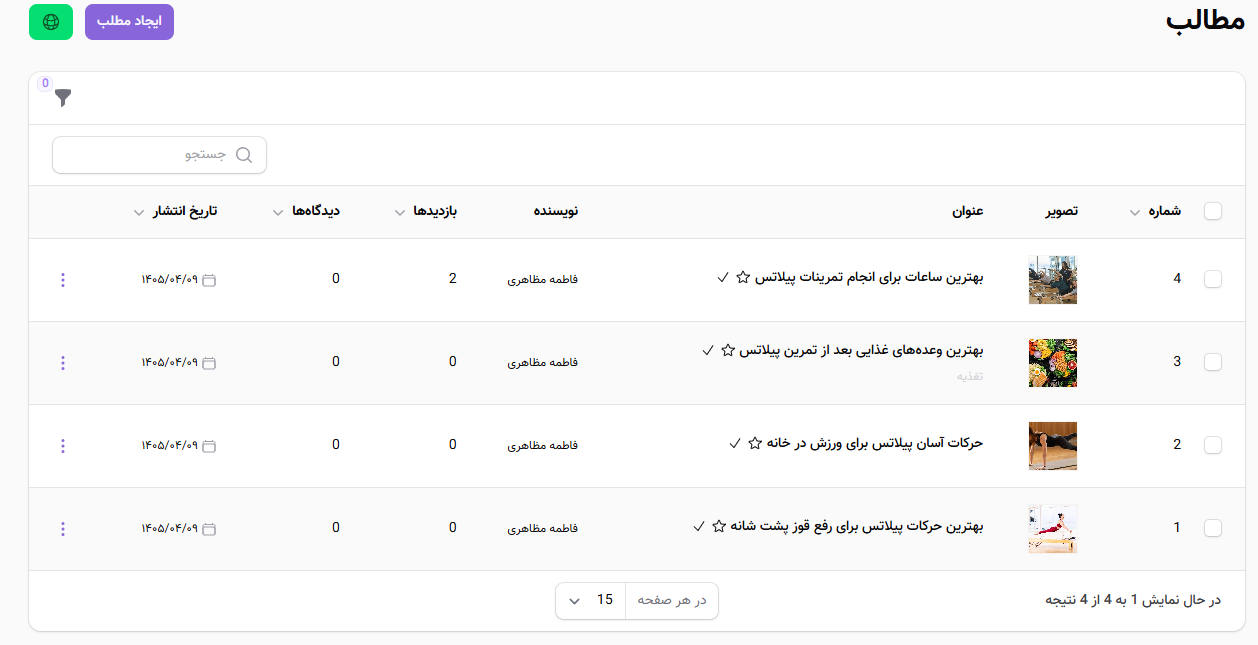Viewport: 1258px width, 645px height.
Task: Click the green globe language button
Action: pos(52,22)
